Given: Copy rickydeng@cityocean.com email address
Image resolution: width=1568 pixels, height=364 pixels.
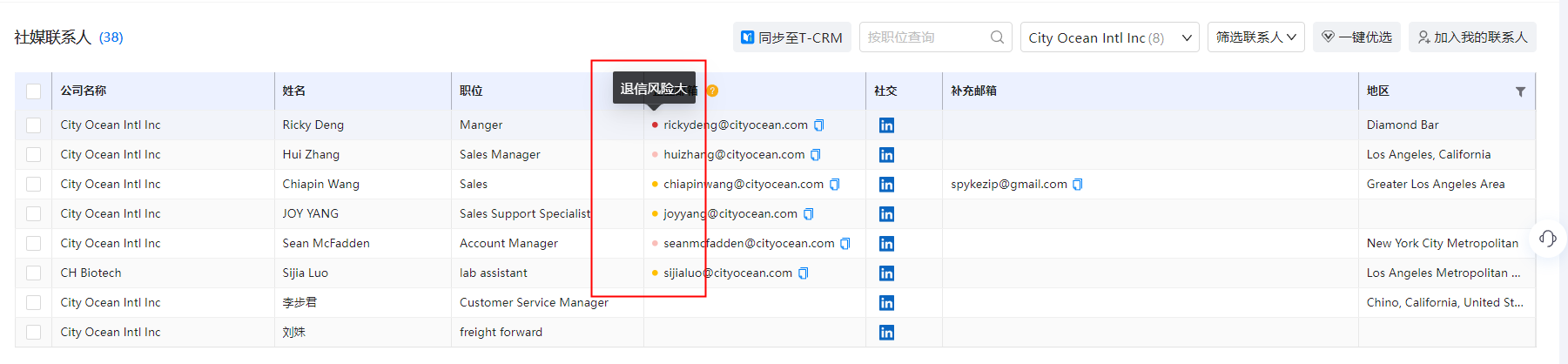Looking at the screenshot, I should 818,125.
